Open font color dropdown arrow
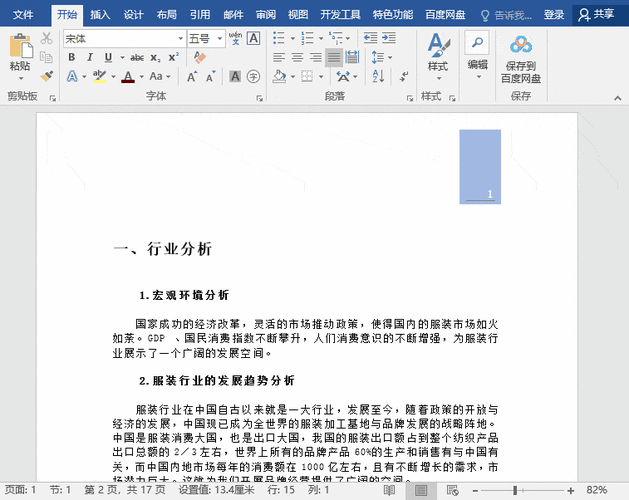Screen dimensions: 629x500 coord(142,77)
